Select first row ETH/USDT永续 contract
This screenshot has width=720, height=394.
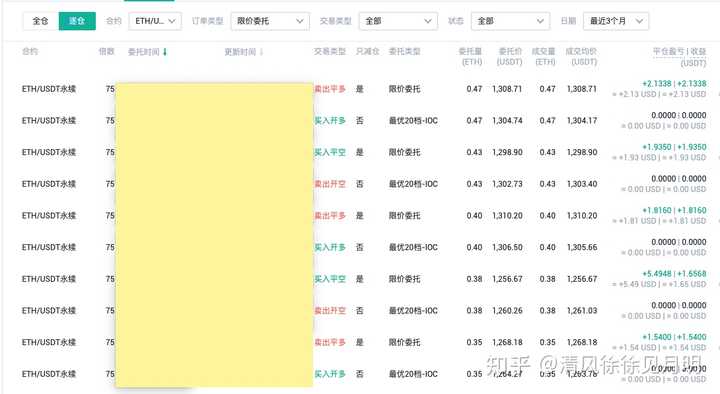[49, 89]
